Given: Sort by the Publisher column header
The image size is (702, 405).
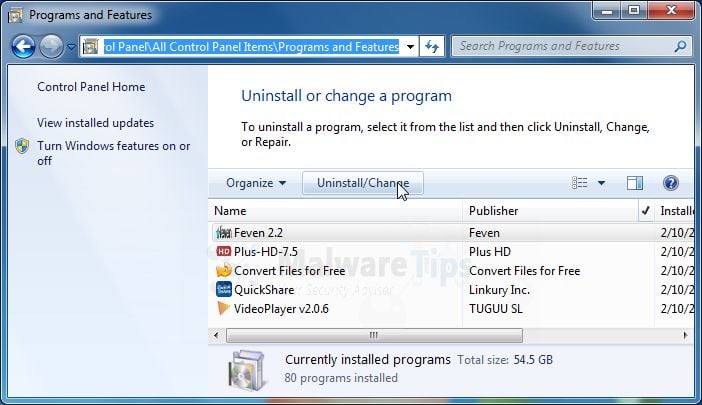Looking at the screenshot, I should point(550,211).
